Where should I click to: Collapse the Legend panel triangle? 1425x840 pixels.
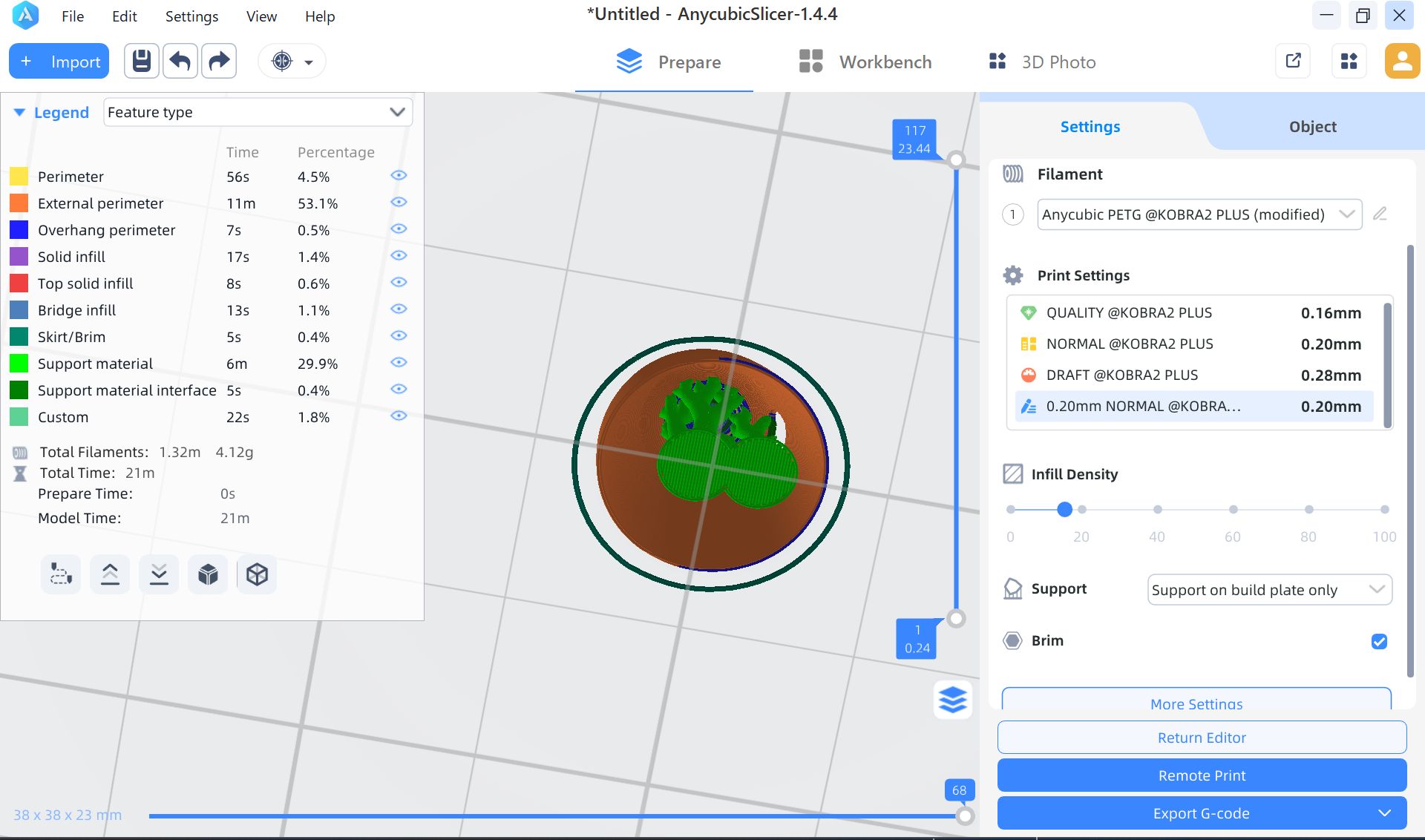(19, 112)
